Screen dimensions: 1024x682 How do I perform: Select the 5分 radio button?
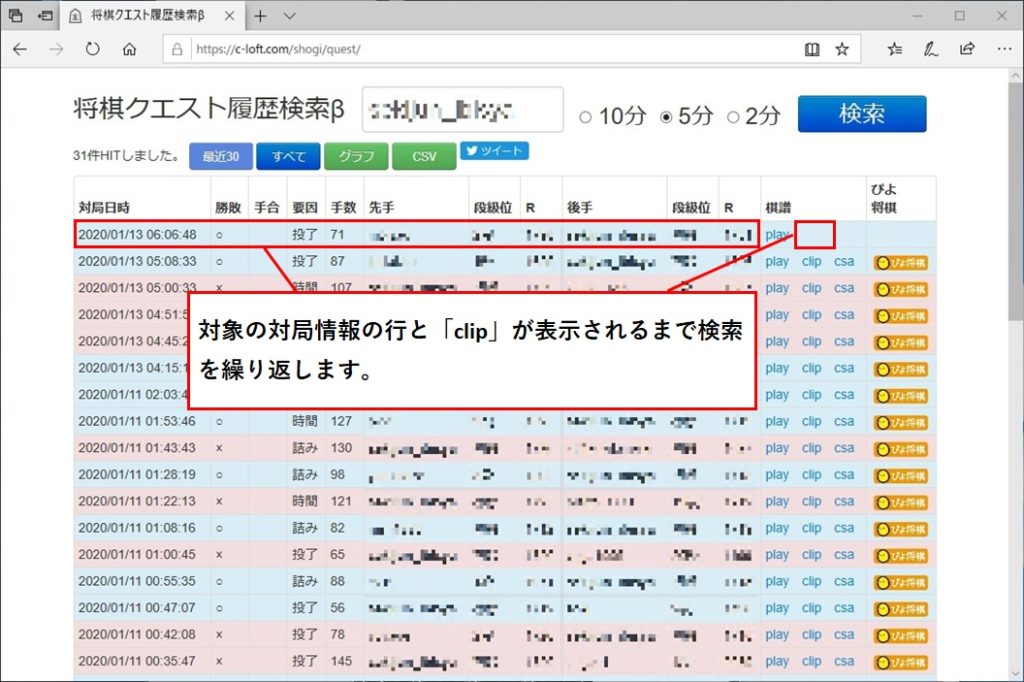[665, 117]
